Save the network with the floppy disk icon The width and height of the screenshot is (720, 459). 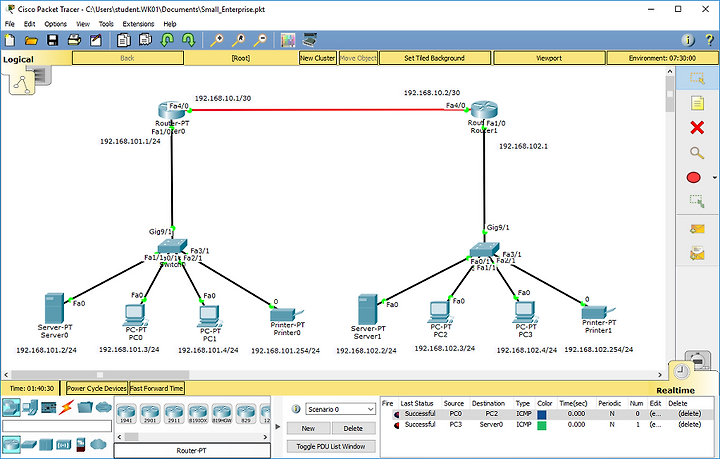(52, 40)
